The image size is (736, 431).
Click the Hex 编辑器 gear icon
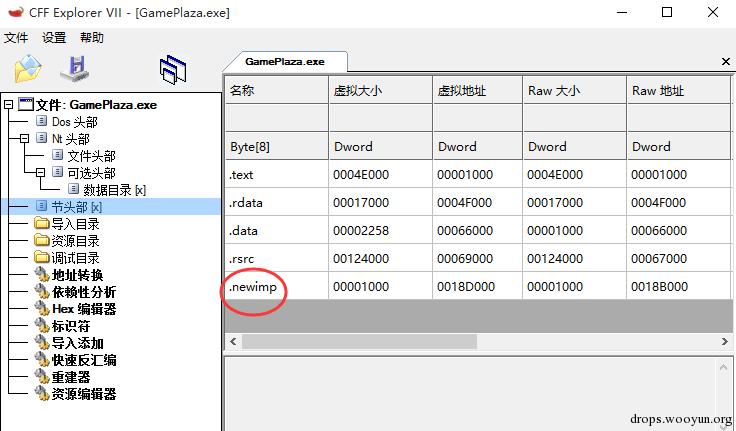pyautogui.click(x=42, y=309)
